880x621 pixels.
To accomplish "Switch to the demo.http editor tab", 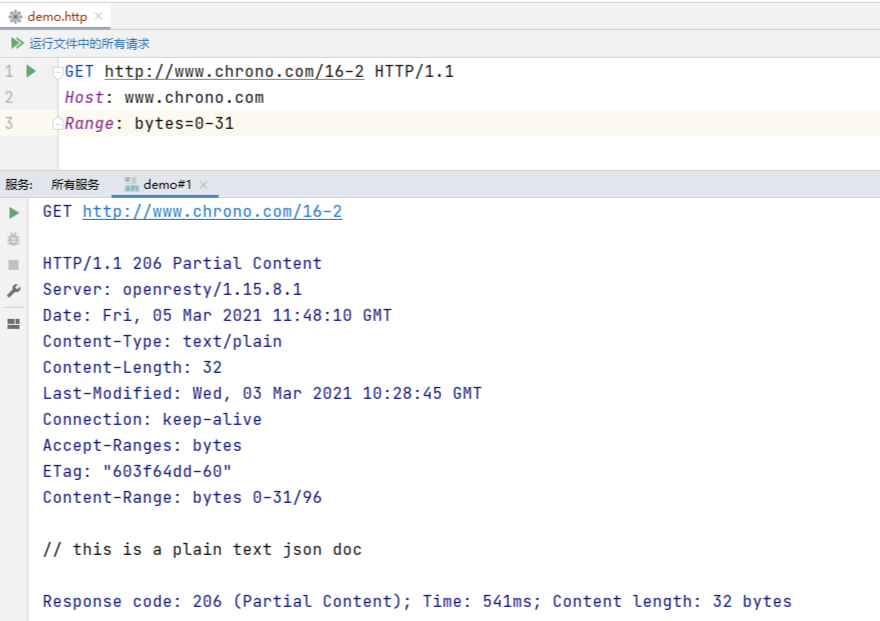I will tap(57, 17).
